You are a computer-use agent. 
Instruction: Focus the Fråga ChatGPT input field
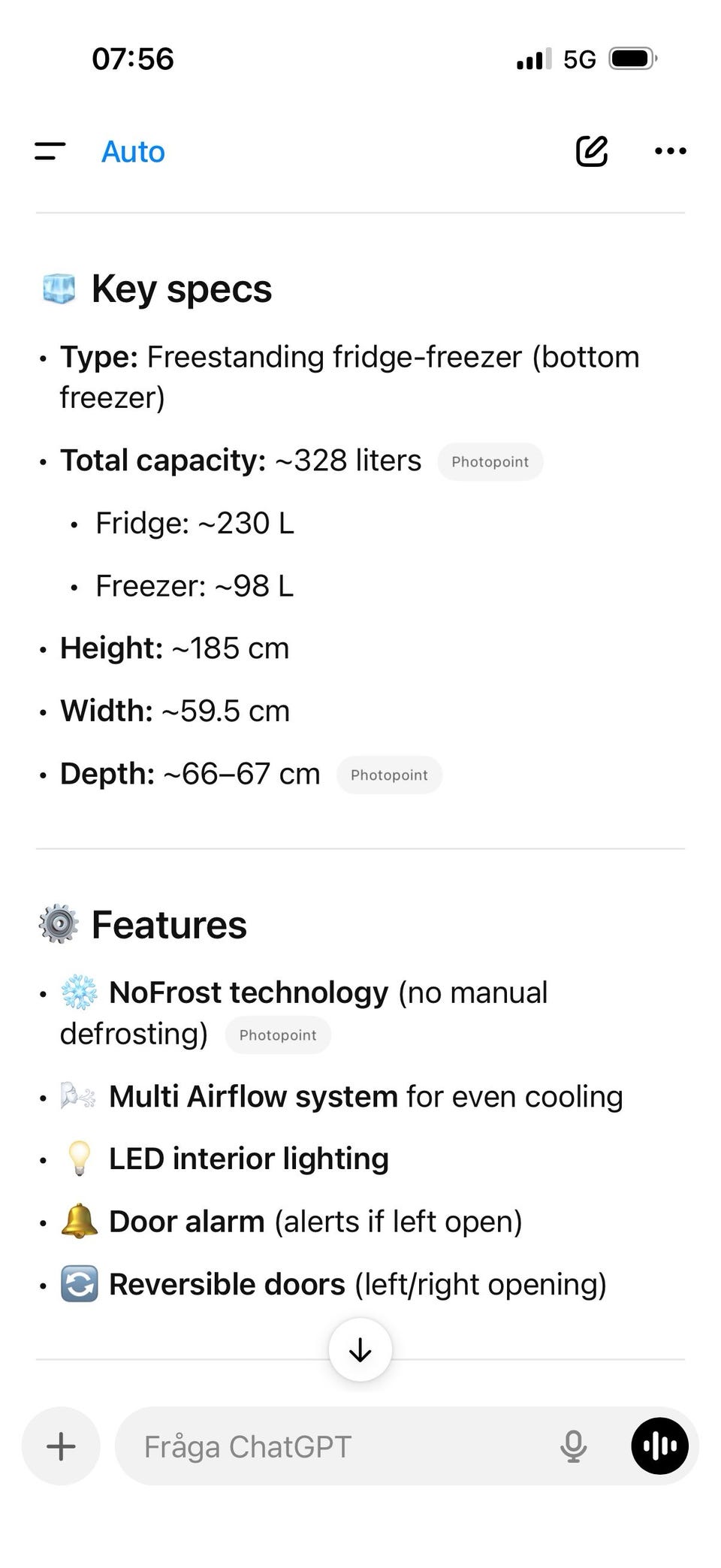[x=330, y=1446]
